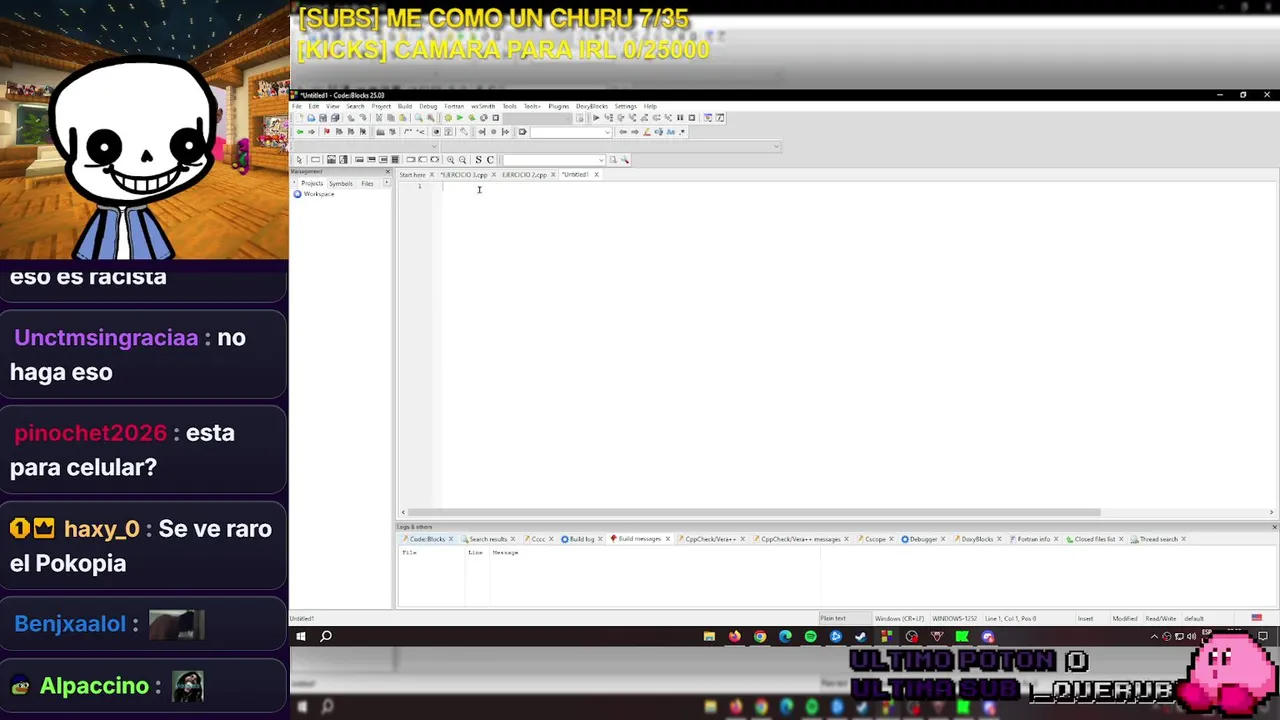Image resolution: width=1280 pixels, height=720 pixels.
Task: Open the code completion scope dropdown
Action: click(365, 146)
